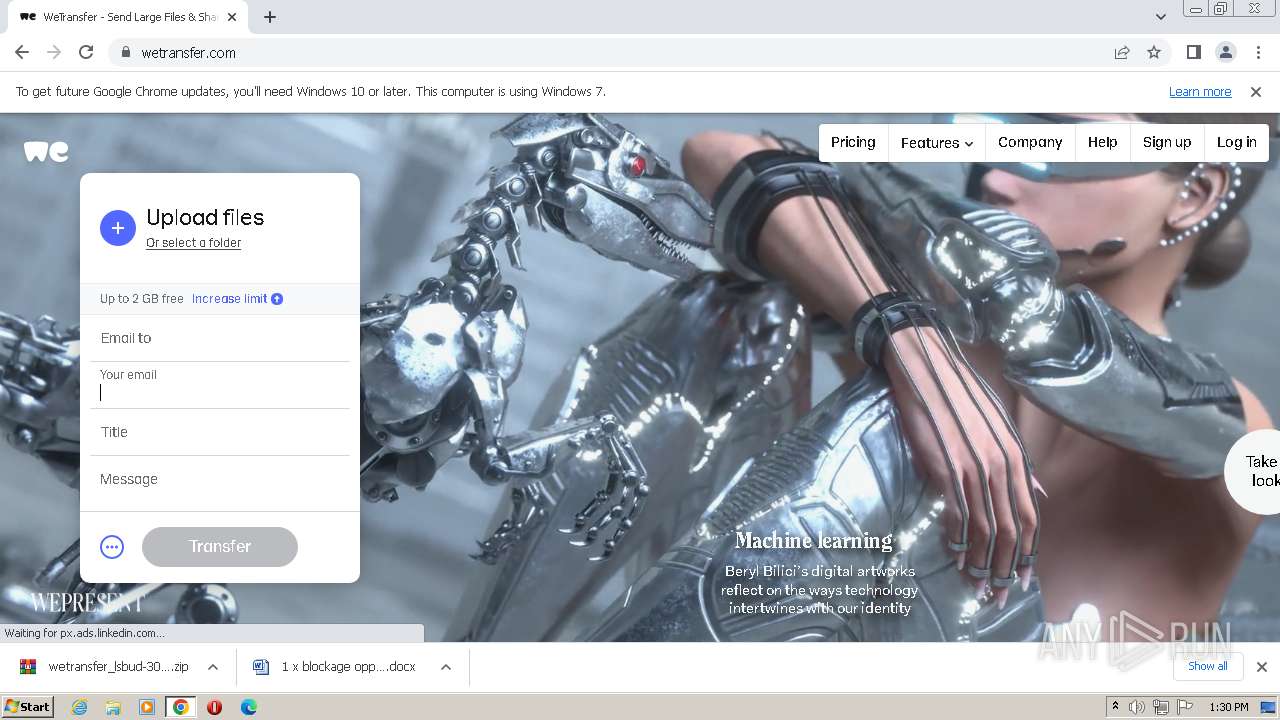1280x720 pixels.
Task: Open media player icon in taskbar
Action: pyautogui.click(x=147, y=707)
